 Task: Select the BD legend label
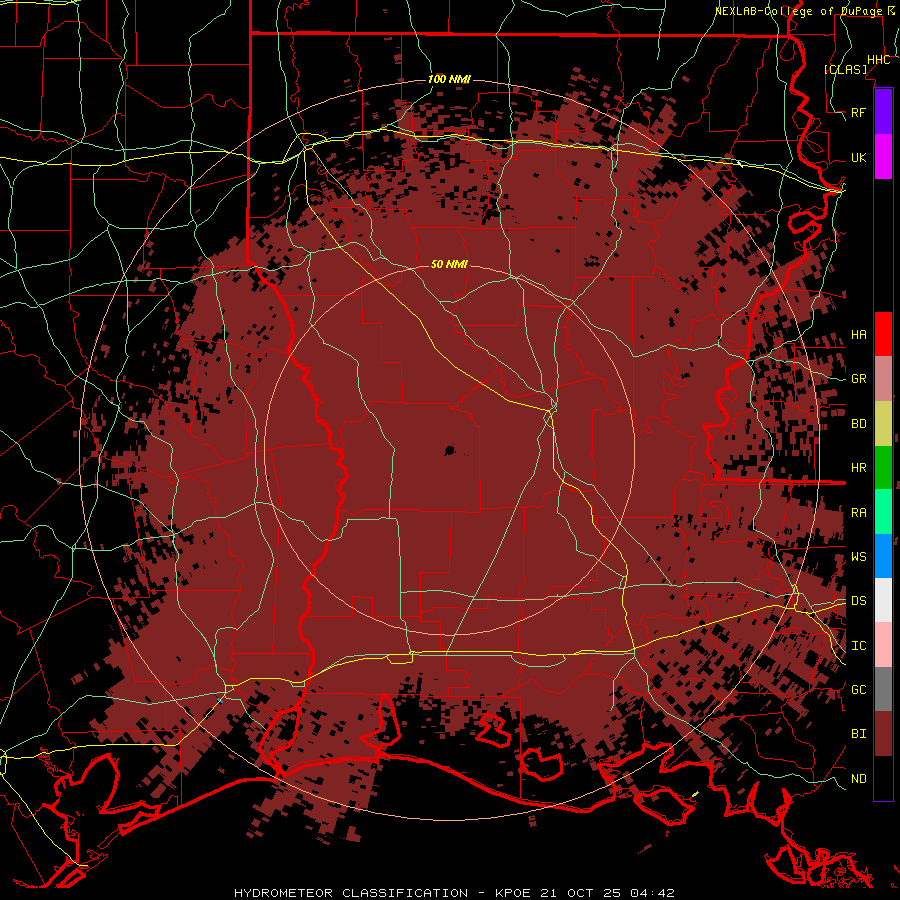point(858,424)
